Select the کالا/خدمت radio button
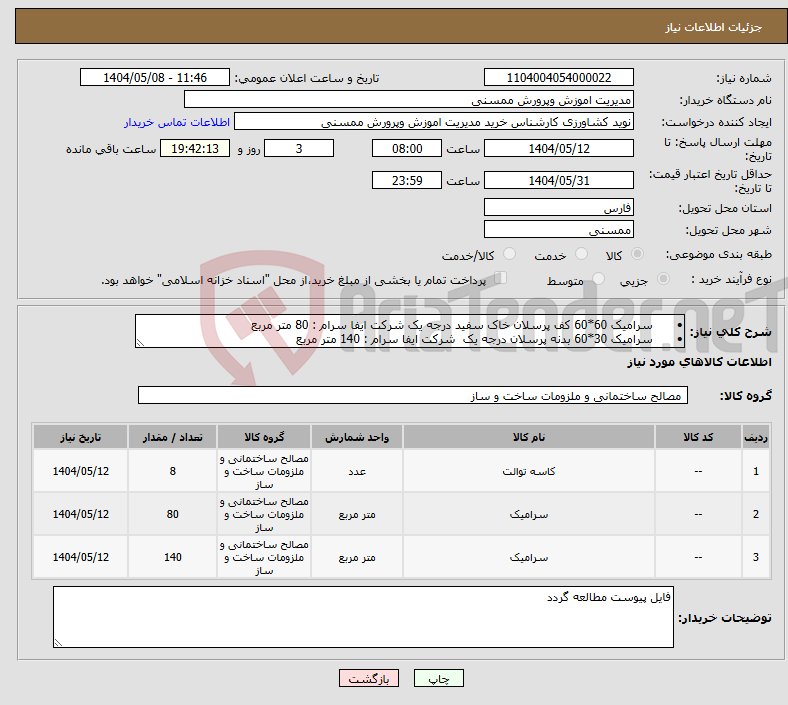Image resolution: width=788 pixels, height=705 pixels. (x=509, y=254)
